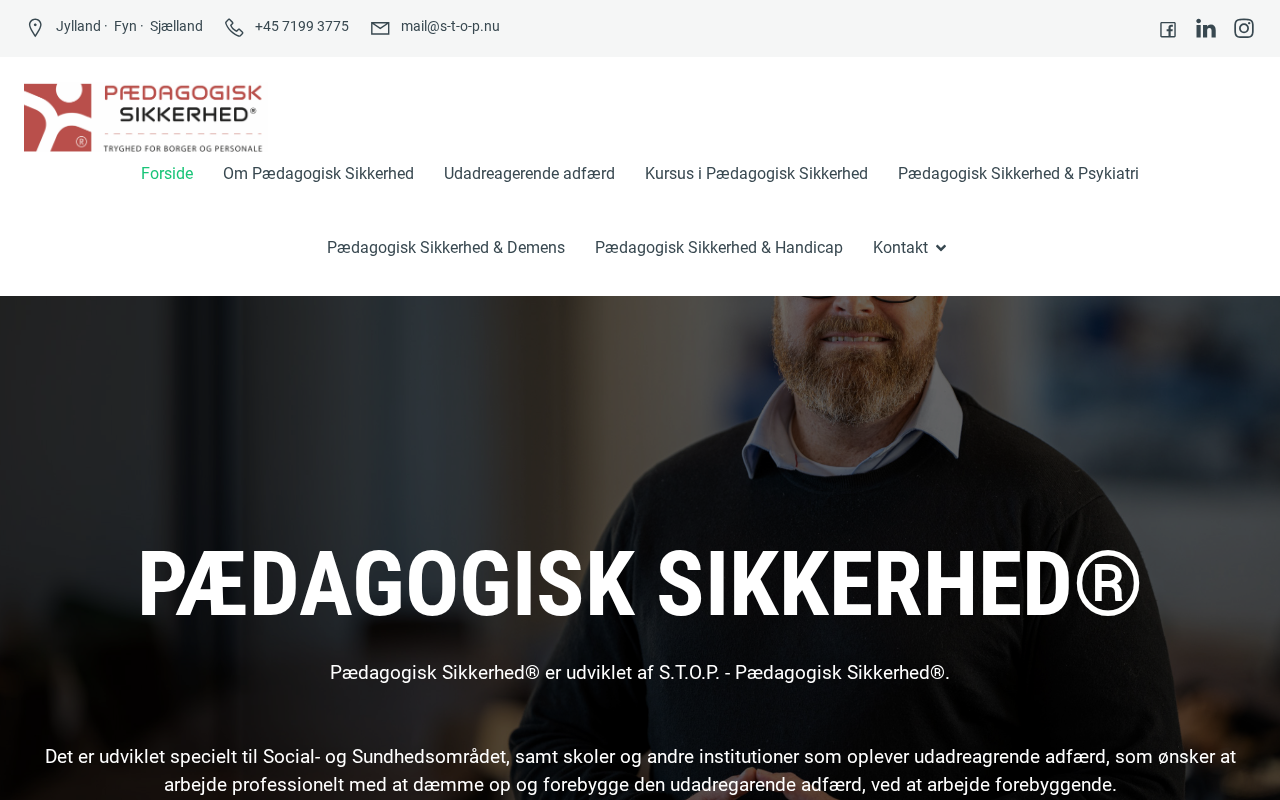Go to Forside menu item
1280x800 pixels.
(167, 174)
